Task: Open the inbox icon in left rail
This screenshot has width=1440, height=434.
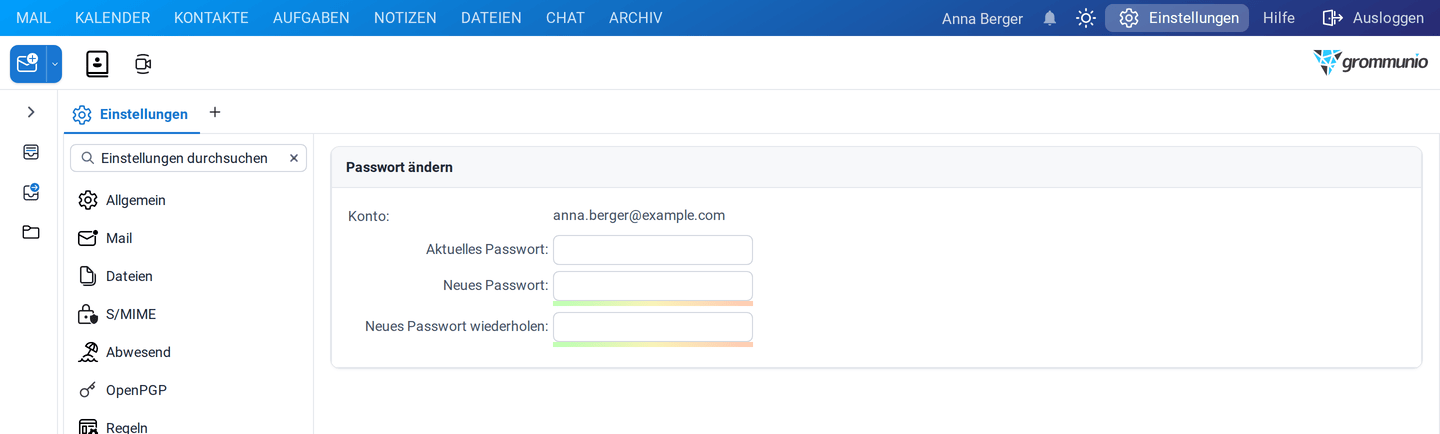Action: click(x=31, y=152)
